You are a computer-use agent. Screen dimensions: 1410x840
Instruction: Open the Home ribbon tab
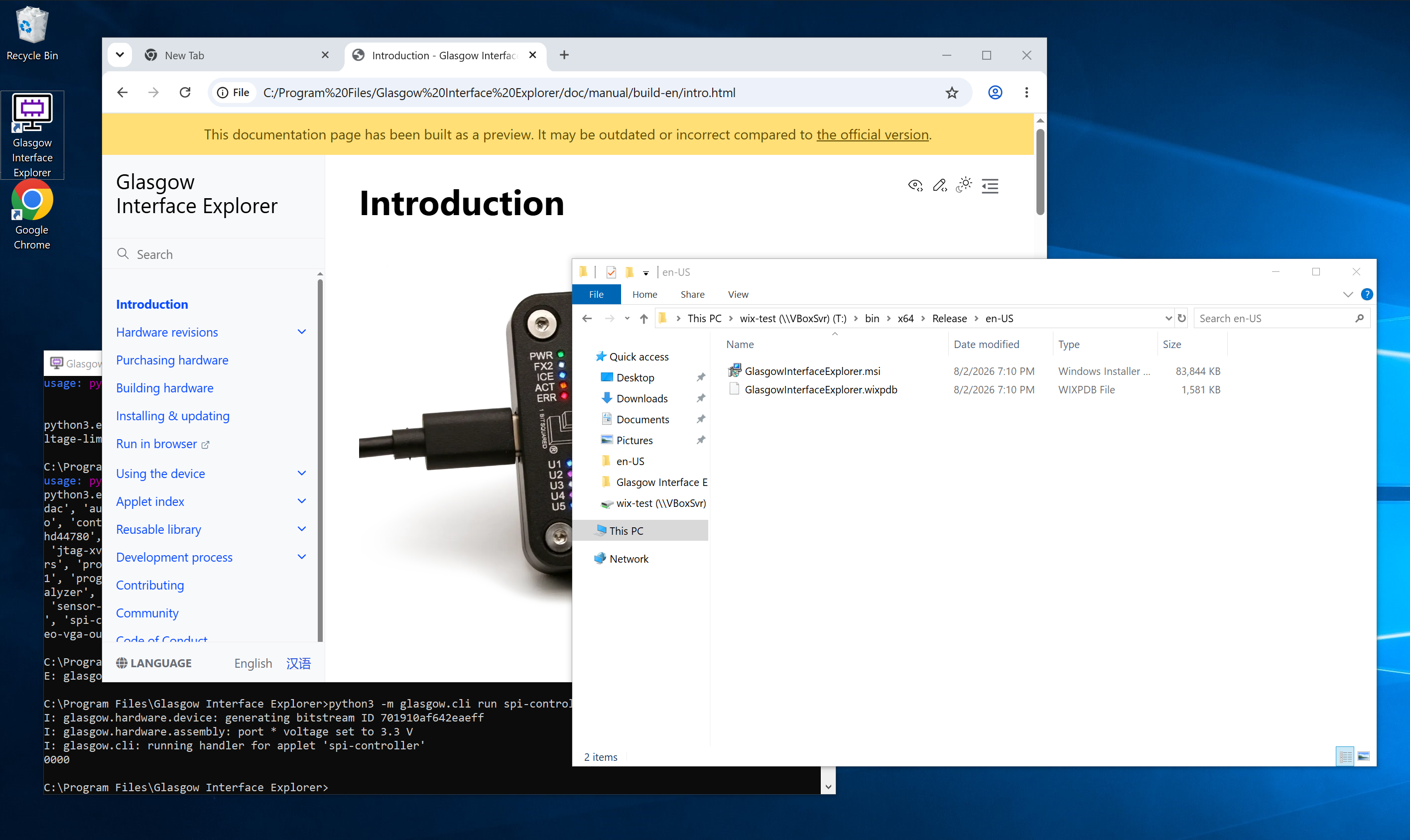(x=644, y=294)
